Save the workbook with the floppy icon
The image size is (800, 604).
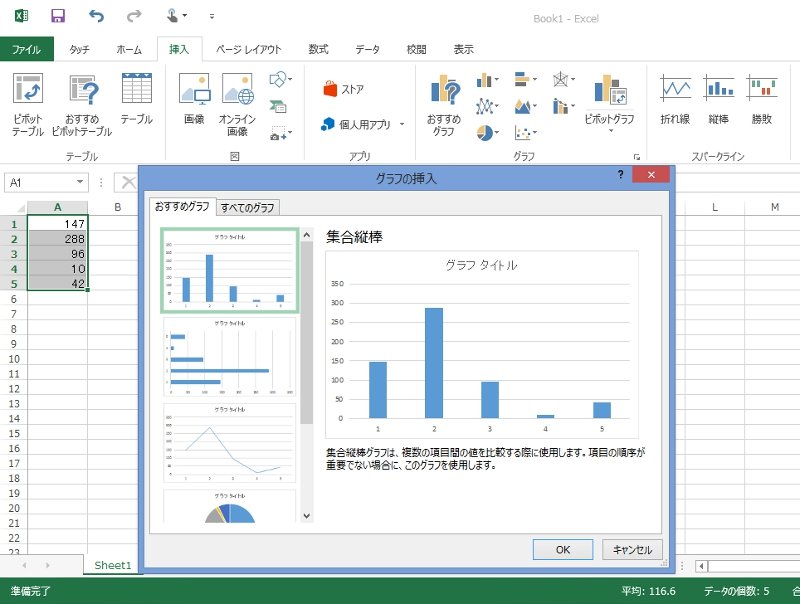coord(58,16)
